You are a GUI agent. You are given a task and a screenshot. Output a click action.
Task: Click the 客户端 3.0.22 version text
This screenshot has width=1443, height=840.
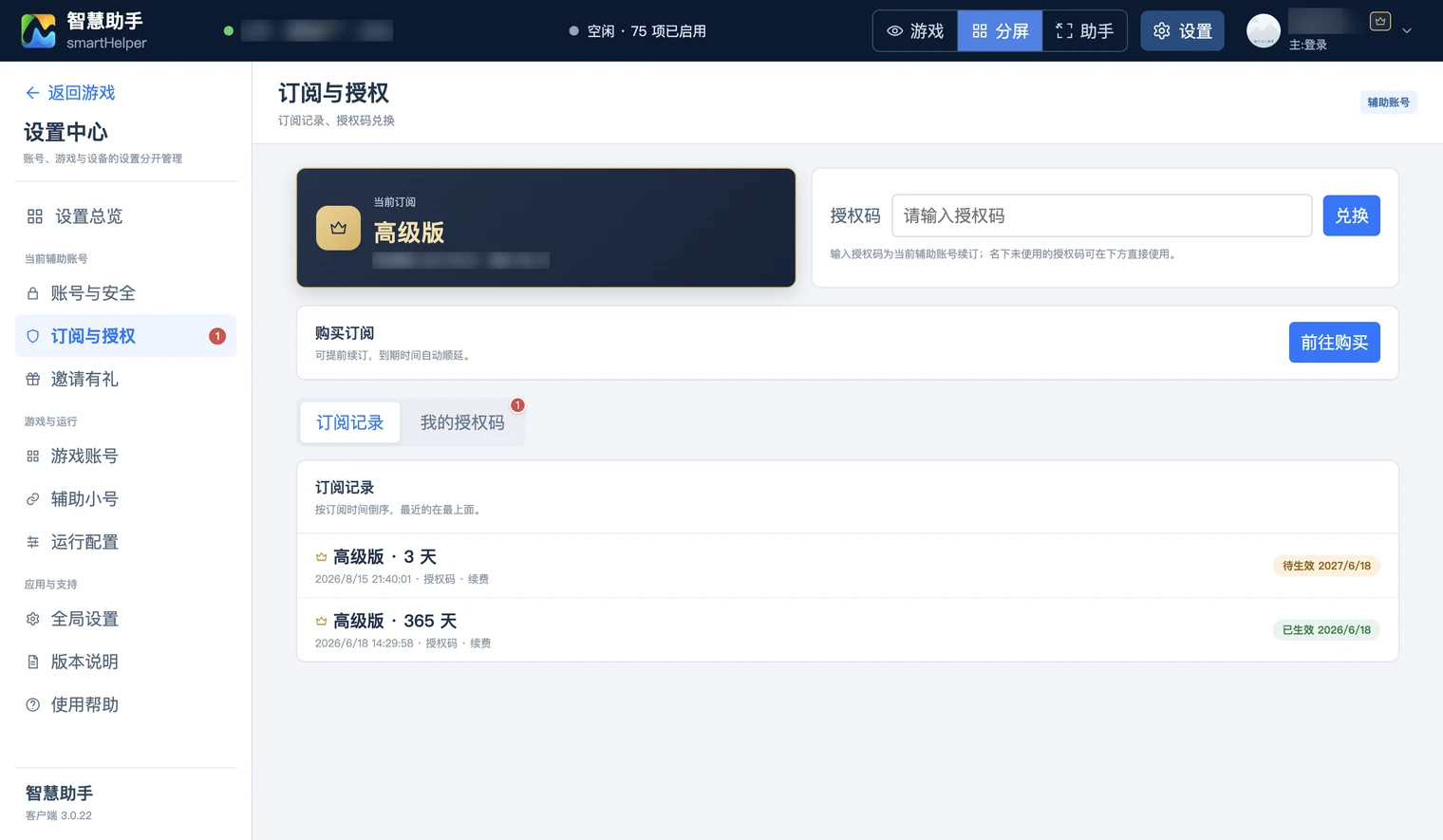coord(59,815)
